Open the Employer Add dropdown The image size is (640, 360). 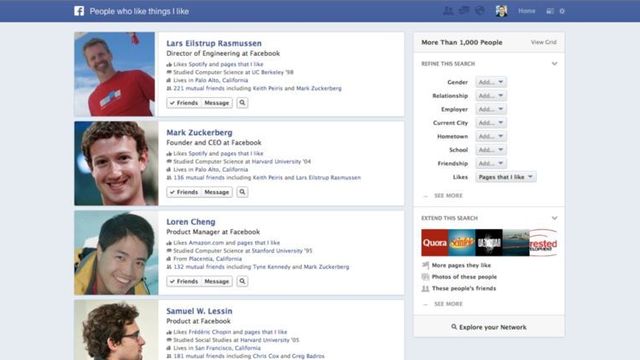[491, 109]
